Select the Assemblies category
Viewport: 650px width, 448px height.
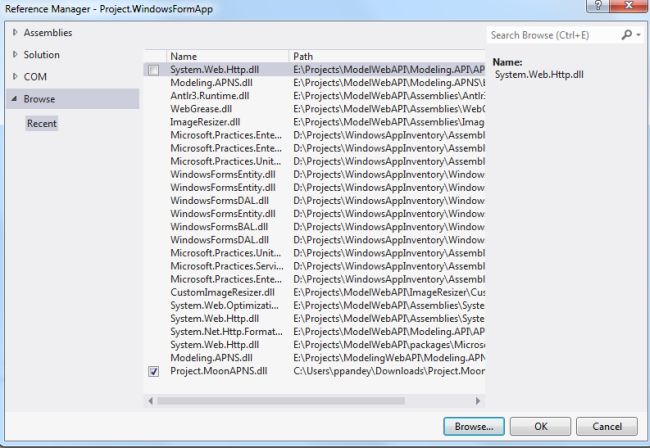[x=48, y=32]
